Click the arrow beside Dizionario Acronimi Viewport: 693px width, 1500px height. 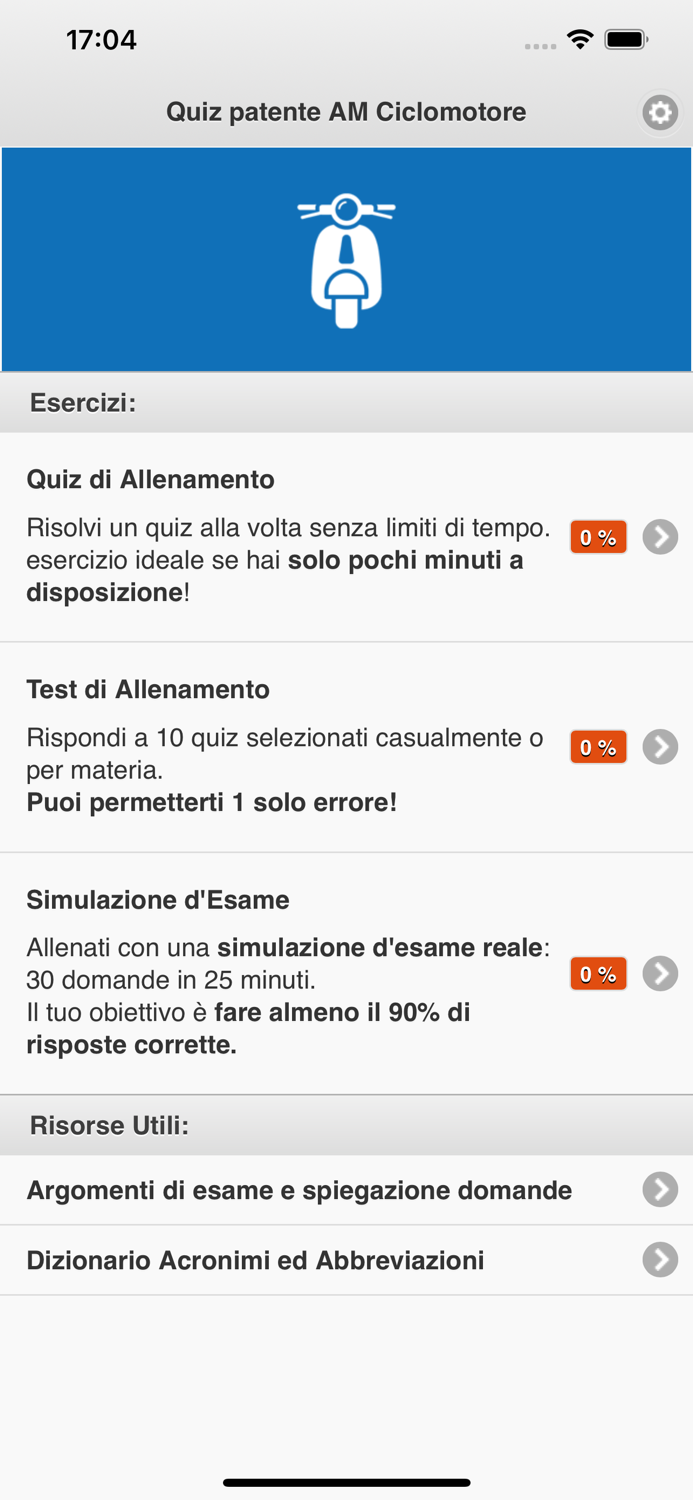(x=661, y=1259)
